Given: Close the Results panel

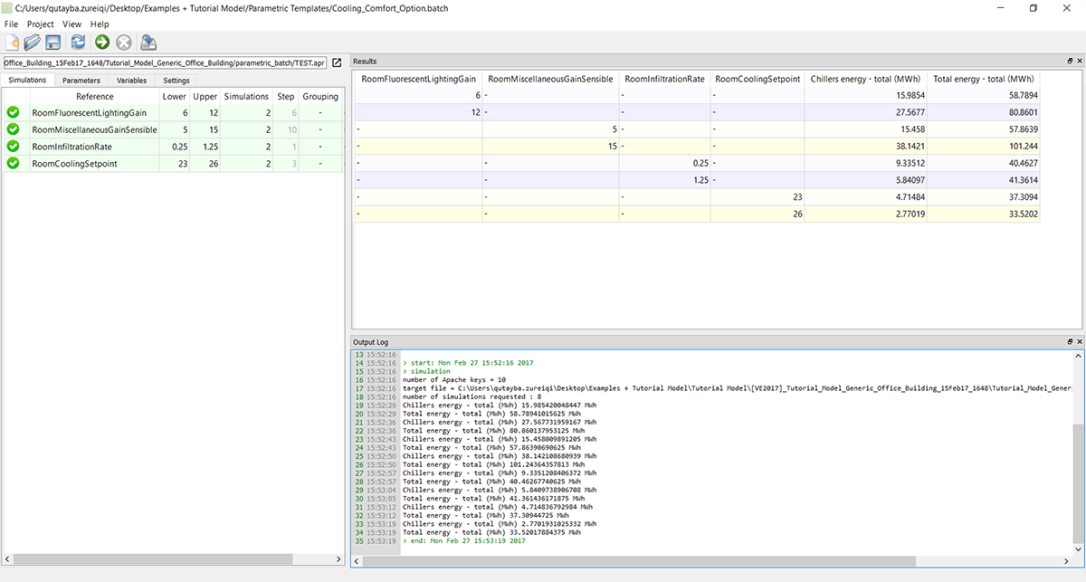Looking at the screenshot, I should tap(1079, 61).
